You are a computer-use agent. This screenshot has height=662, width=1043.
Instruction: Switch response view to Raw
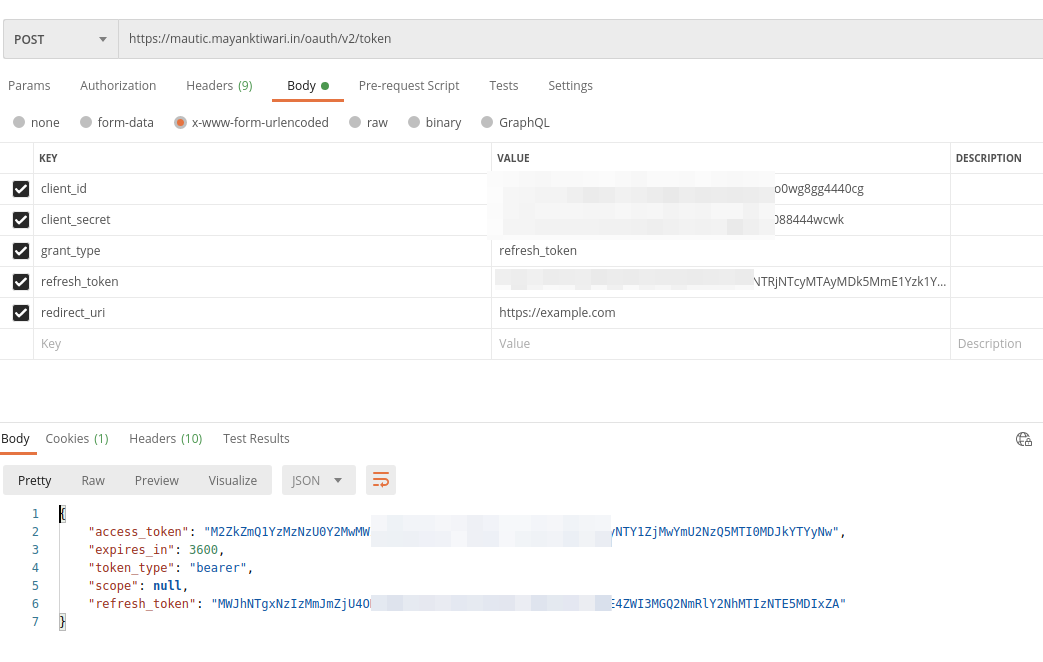pos(93,481)
